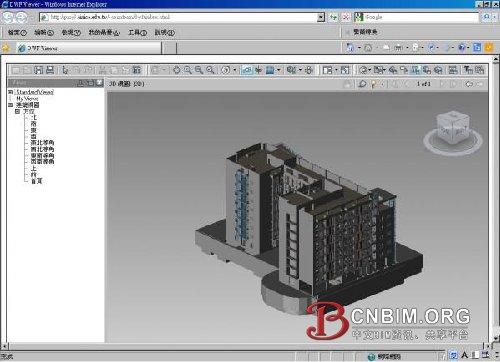Click inside the URL address field
Screen dimensions: 500x362
pos(182,17)
